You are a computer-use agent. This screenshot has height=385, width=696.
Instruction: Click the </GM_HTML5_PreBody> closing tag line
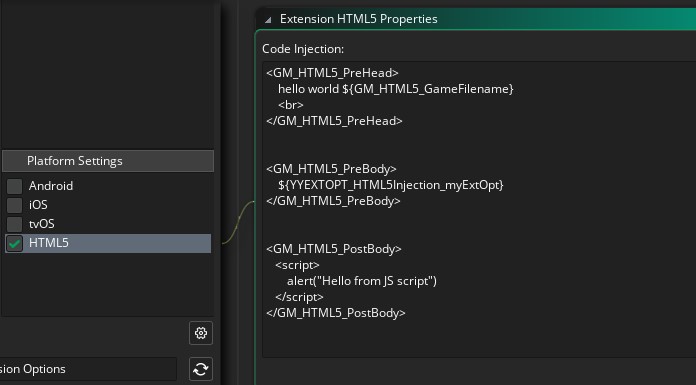click(333, 201)
